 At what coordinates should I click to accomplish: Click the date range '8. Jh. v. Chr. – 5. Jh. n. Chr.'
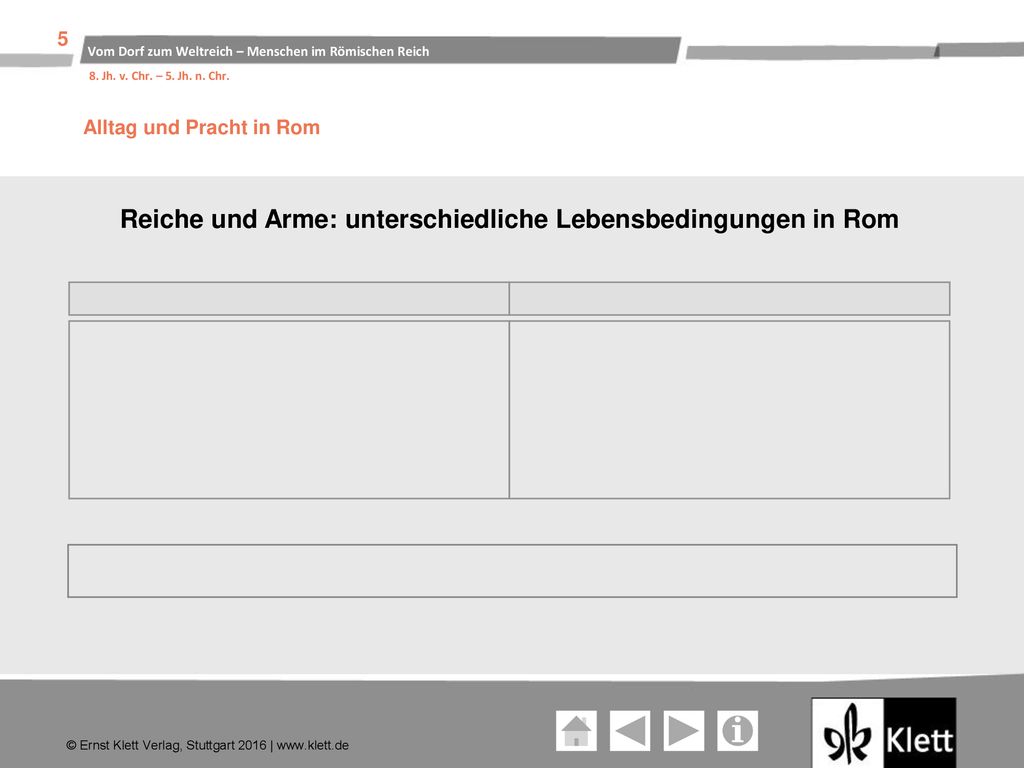[x=159, y=76]
